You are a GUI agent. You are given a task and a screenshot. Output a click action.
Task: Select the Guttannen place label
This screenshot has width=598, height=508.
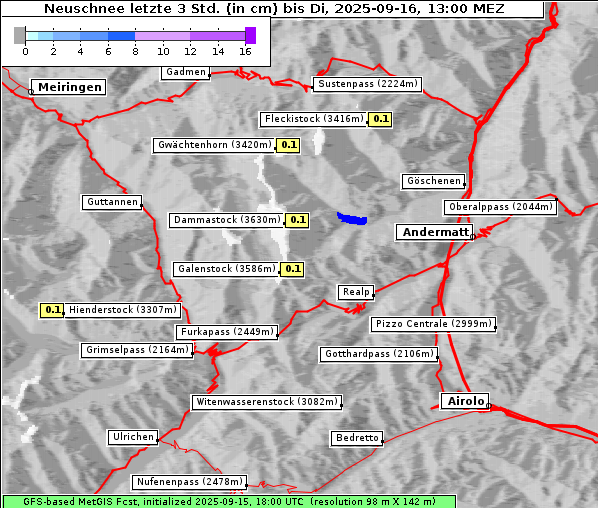[112, 202]
